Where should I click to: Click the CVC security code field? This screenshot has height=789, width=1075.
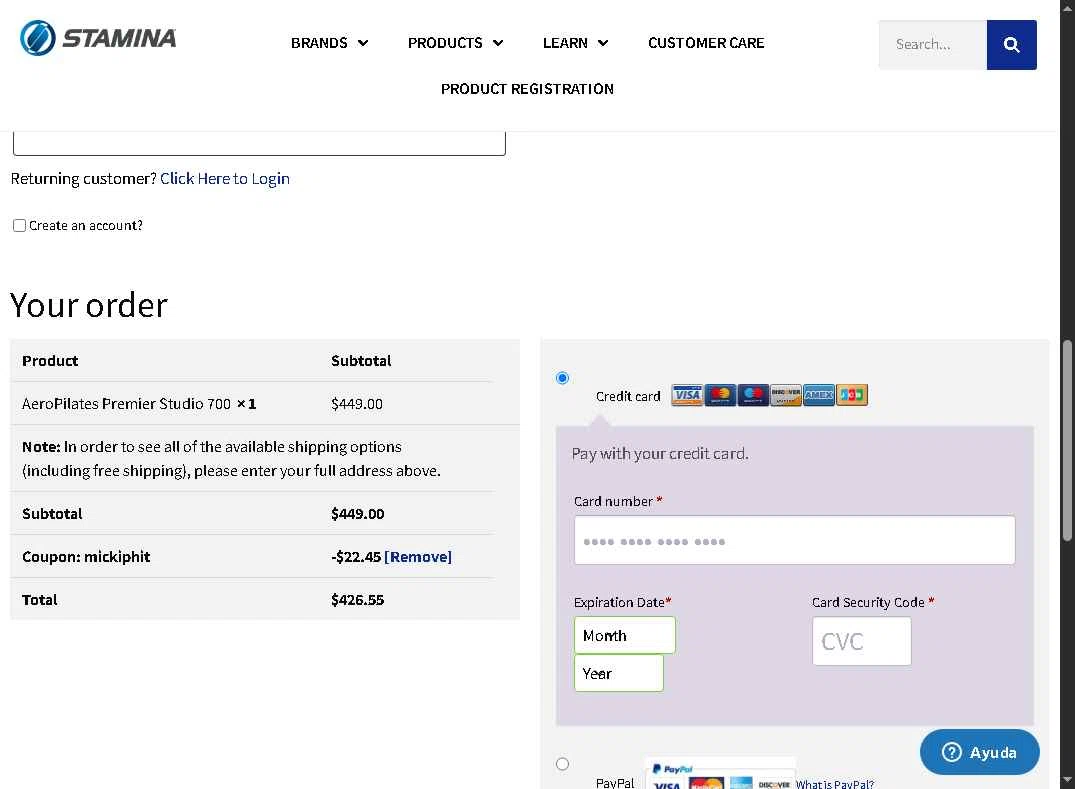(x=862, y=641)
